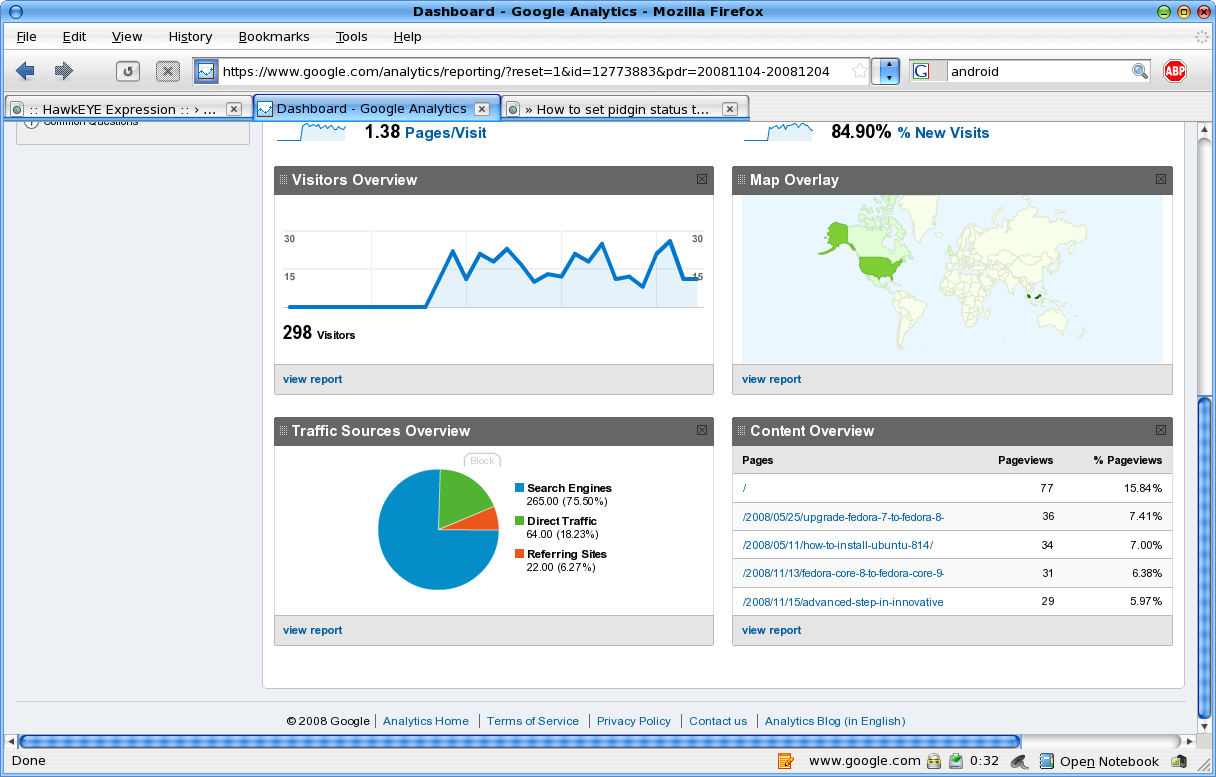Grab the Content Overview drag handle icon

click(742, 431)
